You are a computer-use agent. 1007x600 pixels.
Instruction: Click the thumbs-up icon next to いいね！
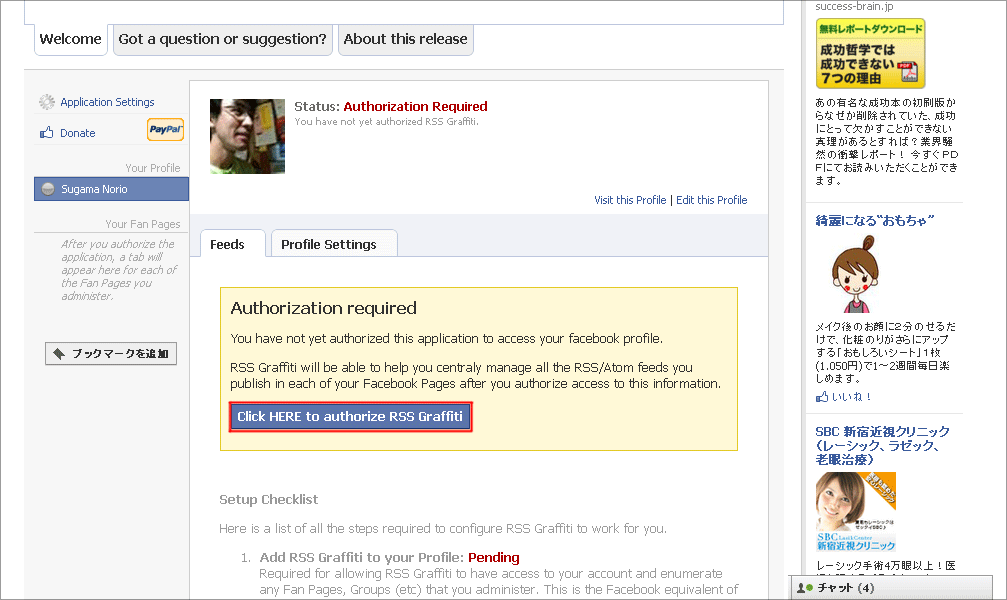(x=821, y=397)
